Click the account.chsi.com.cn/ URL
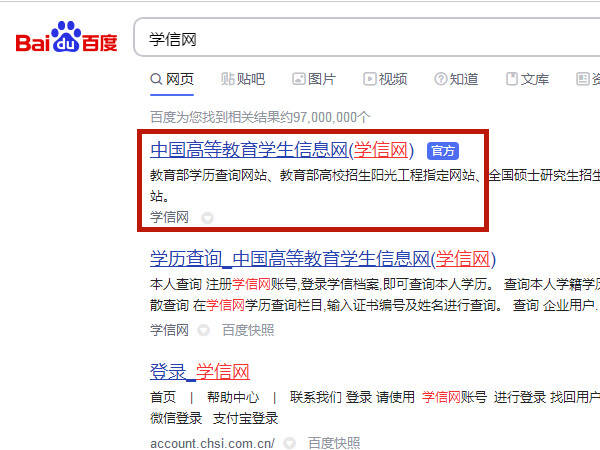600x450 pixels. tap(212, 443)
